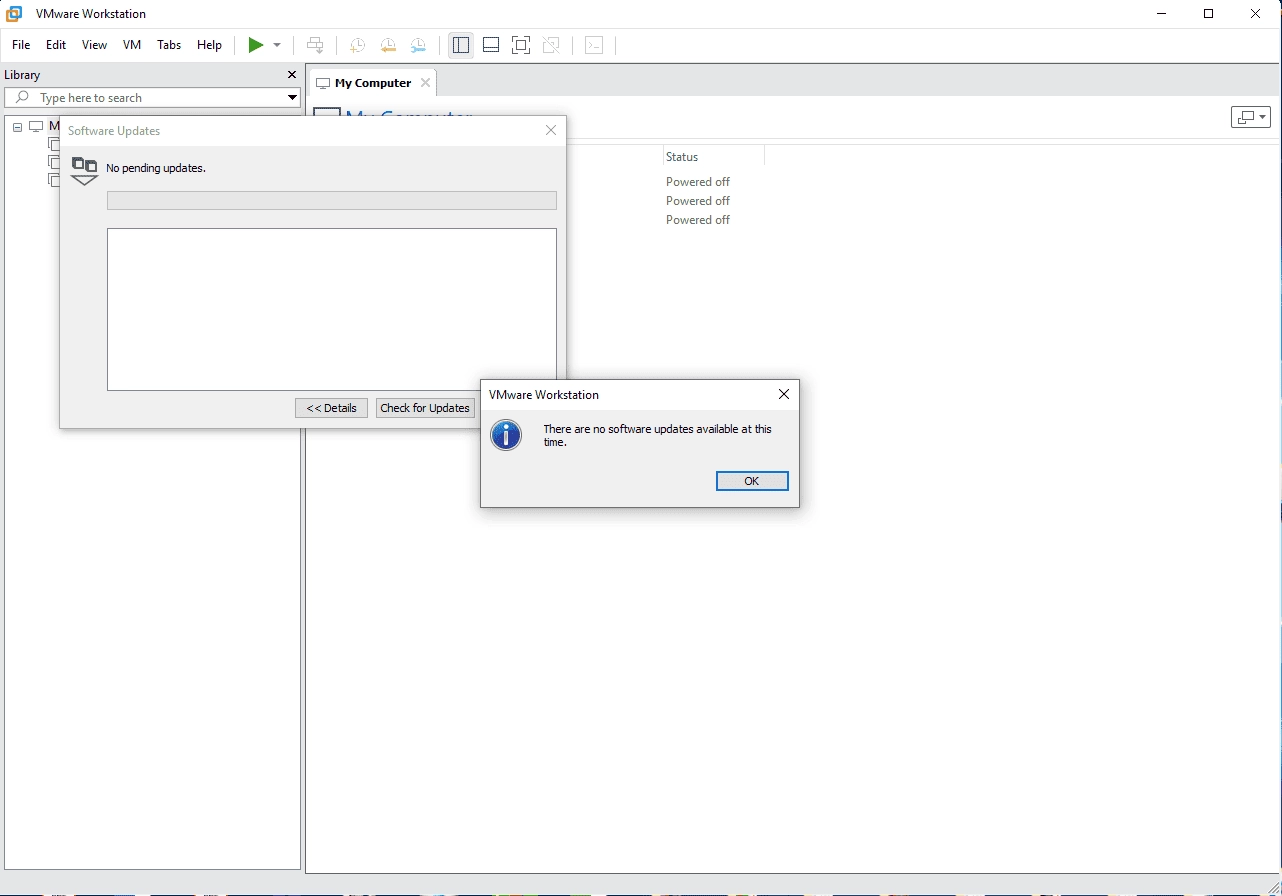1282x896 pixels.
Task: Click OK in the VMware Workstation message
Action: (x=752, y=481)
